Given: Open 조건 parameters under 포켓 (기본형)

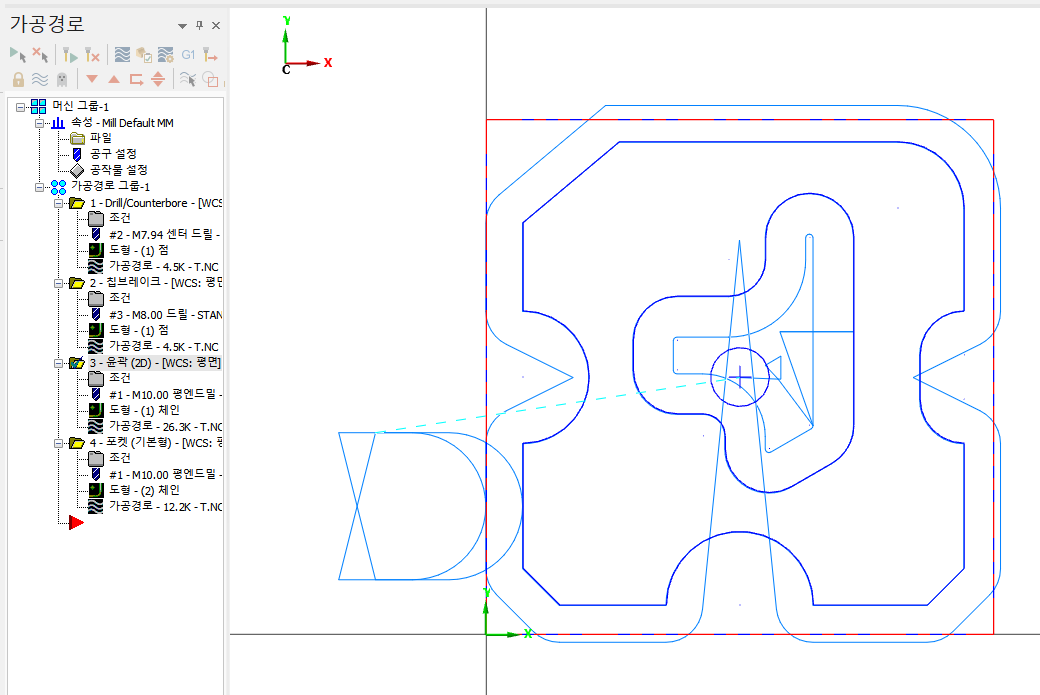Looking at the screenshot, I should click(120, 458).
